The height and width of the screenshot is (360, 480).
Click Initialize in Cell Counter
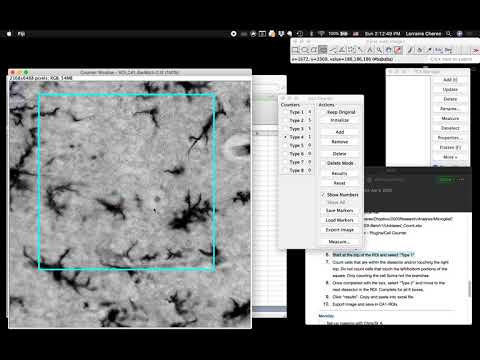click(x=340, y=120)
